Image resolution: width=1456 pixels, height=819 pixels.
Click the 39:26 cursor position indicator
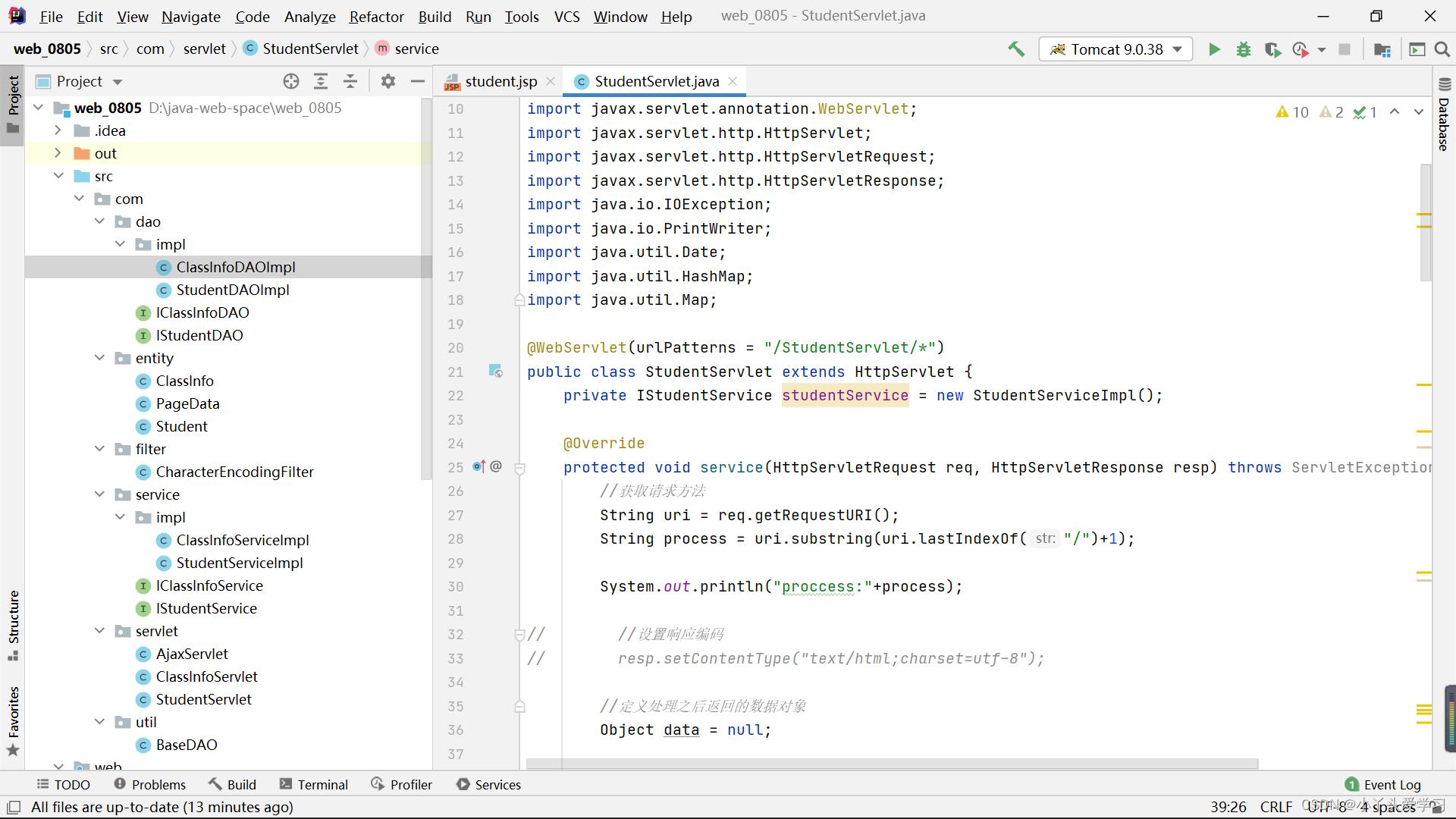(x=1228, y=807)
